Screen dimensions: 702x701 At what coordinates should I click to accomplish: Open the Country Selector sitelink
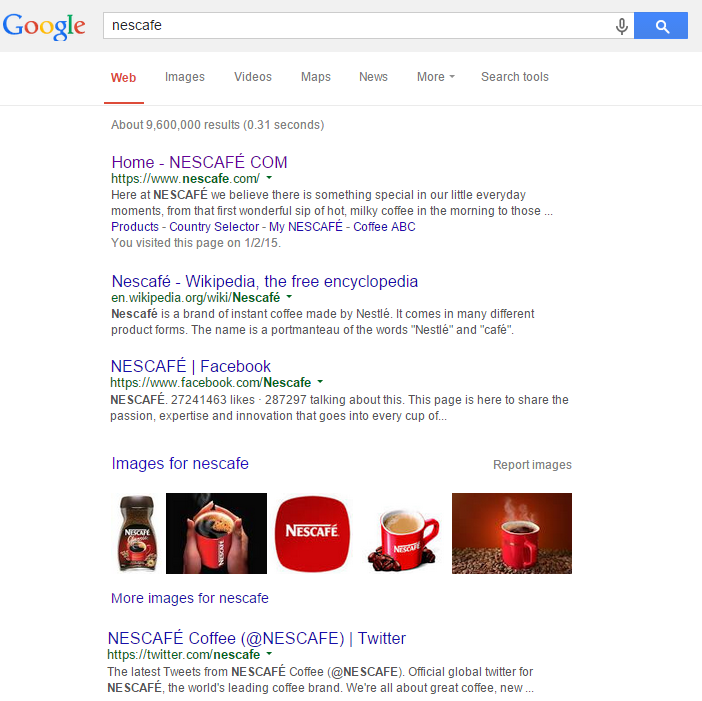coord(214,227)
